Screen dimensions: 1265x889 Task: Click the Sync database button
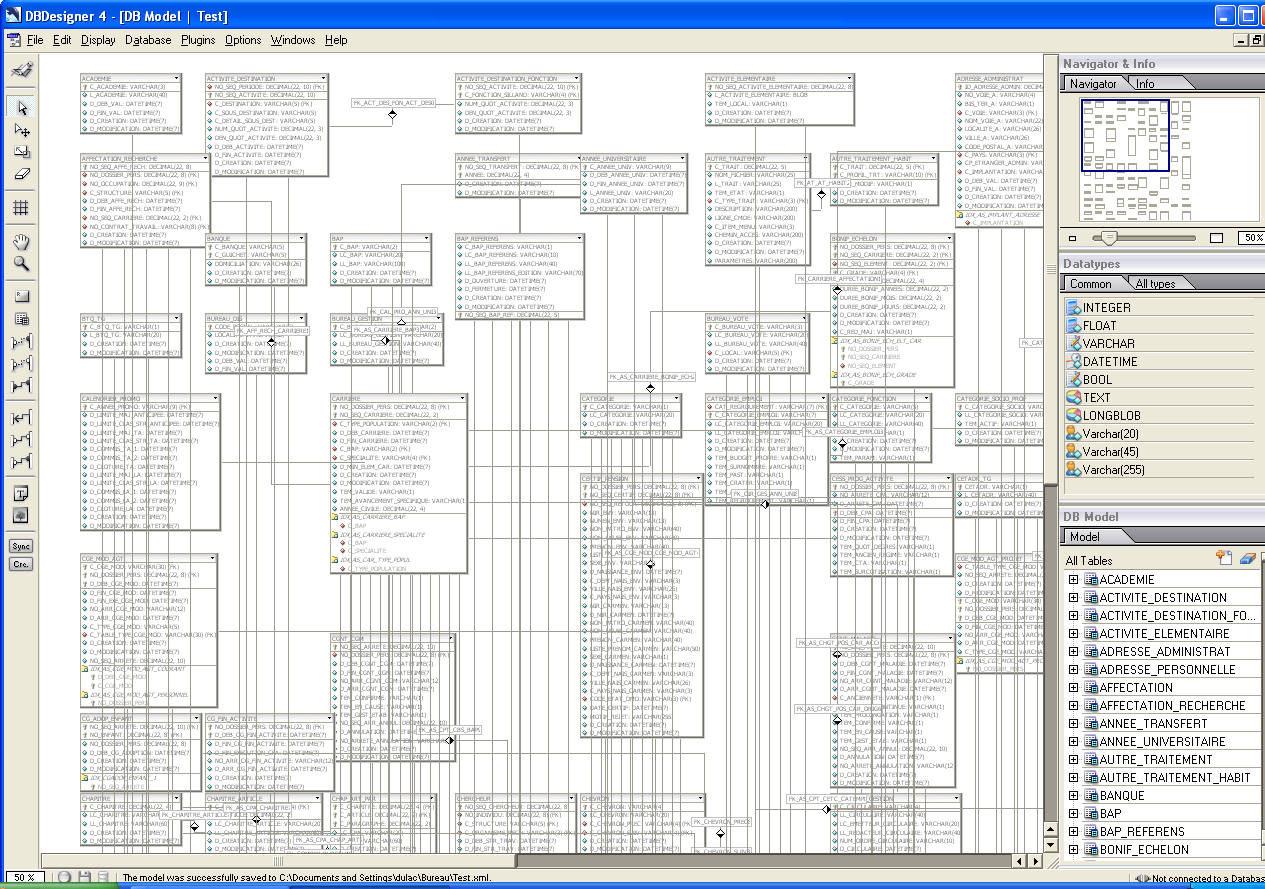click(21, 546)
